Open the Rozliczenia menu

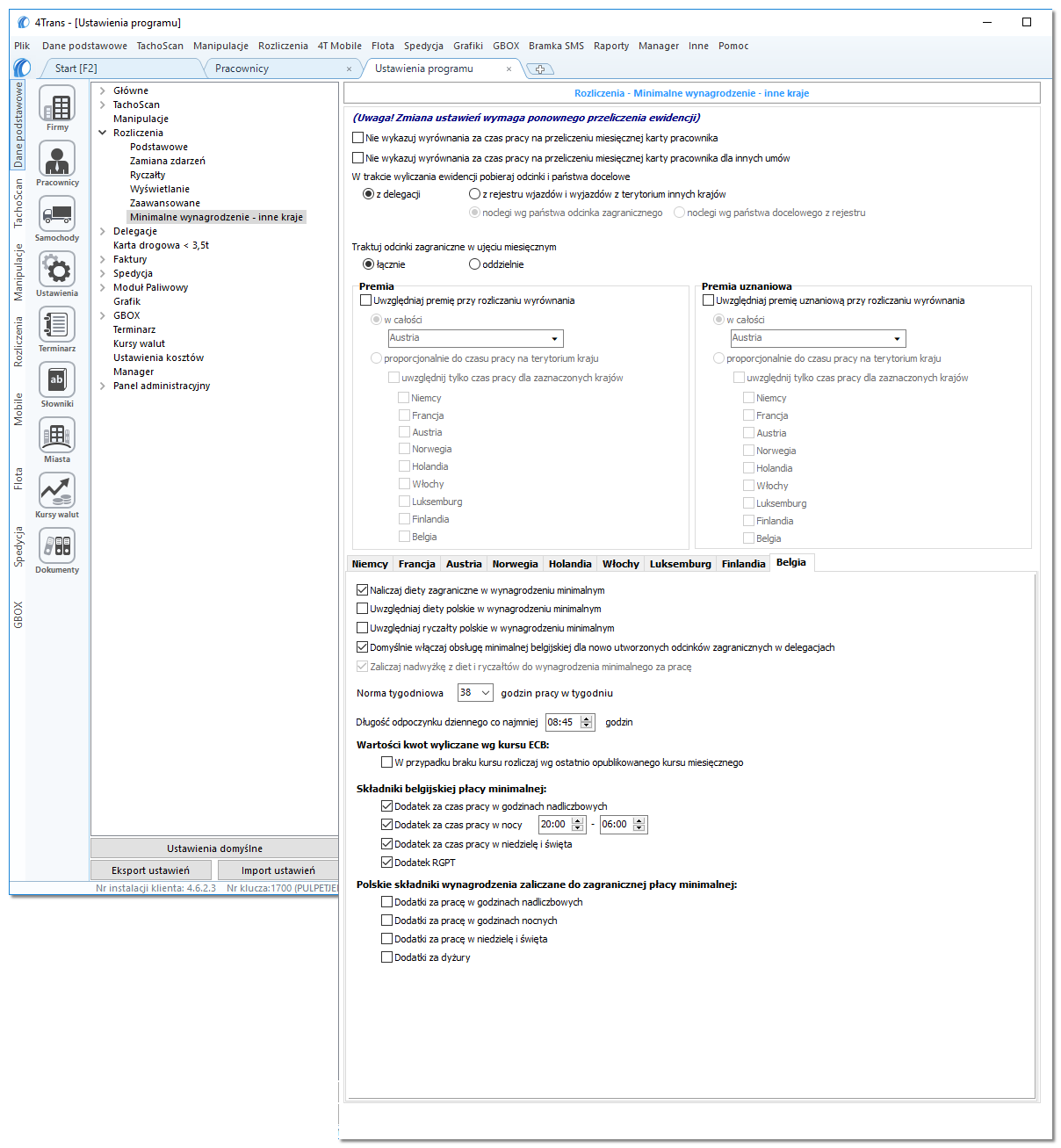[x=283, y=46]
